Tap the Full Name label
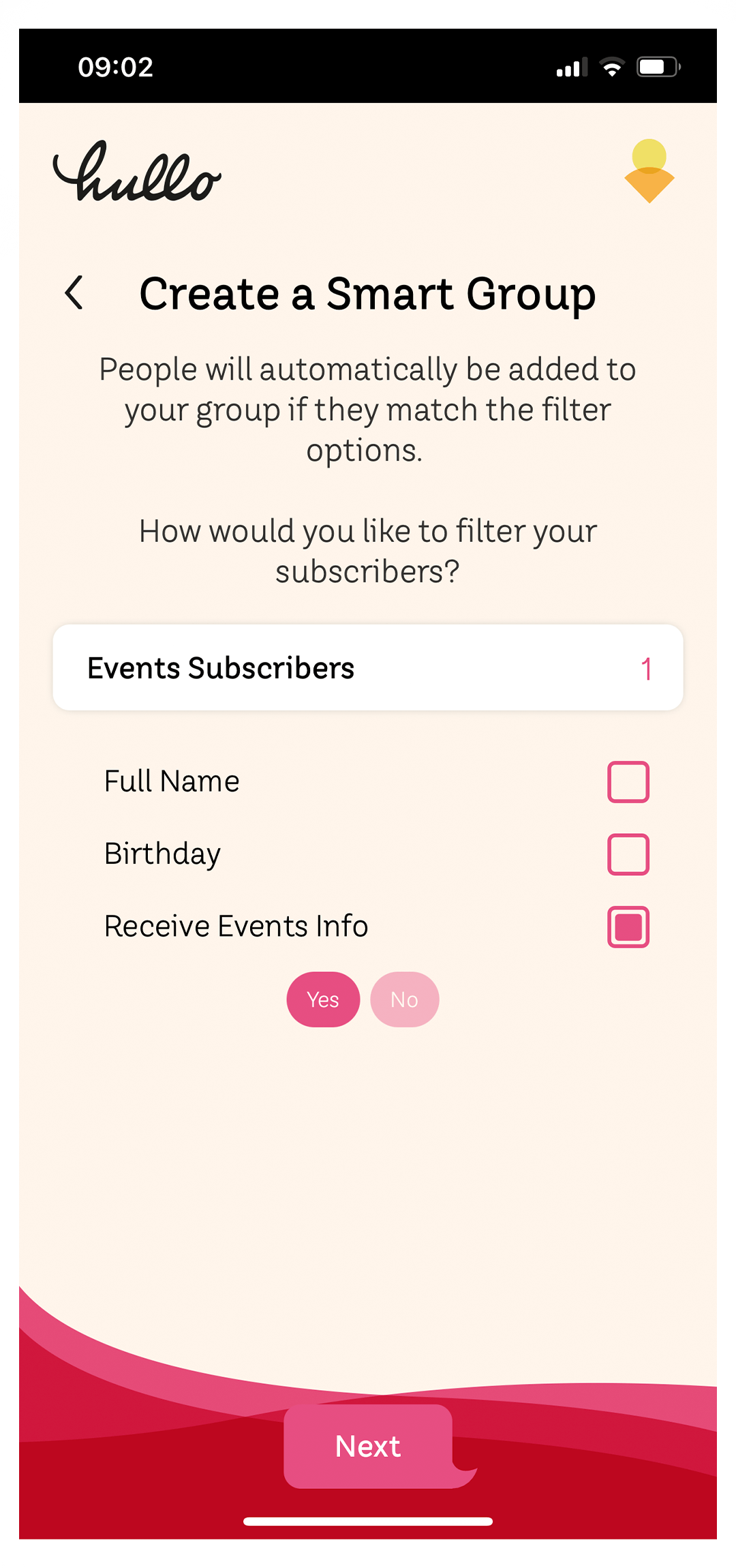 (172, 781)
